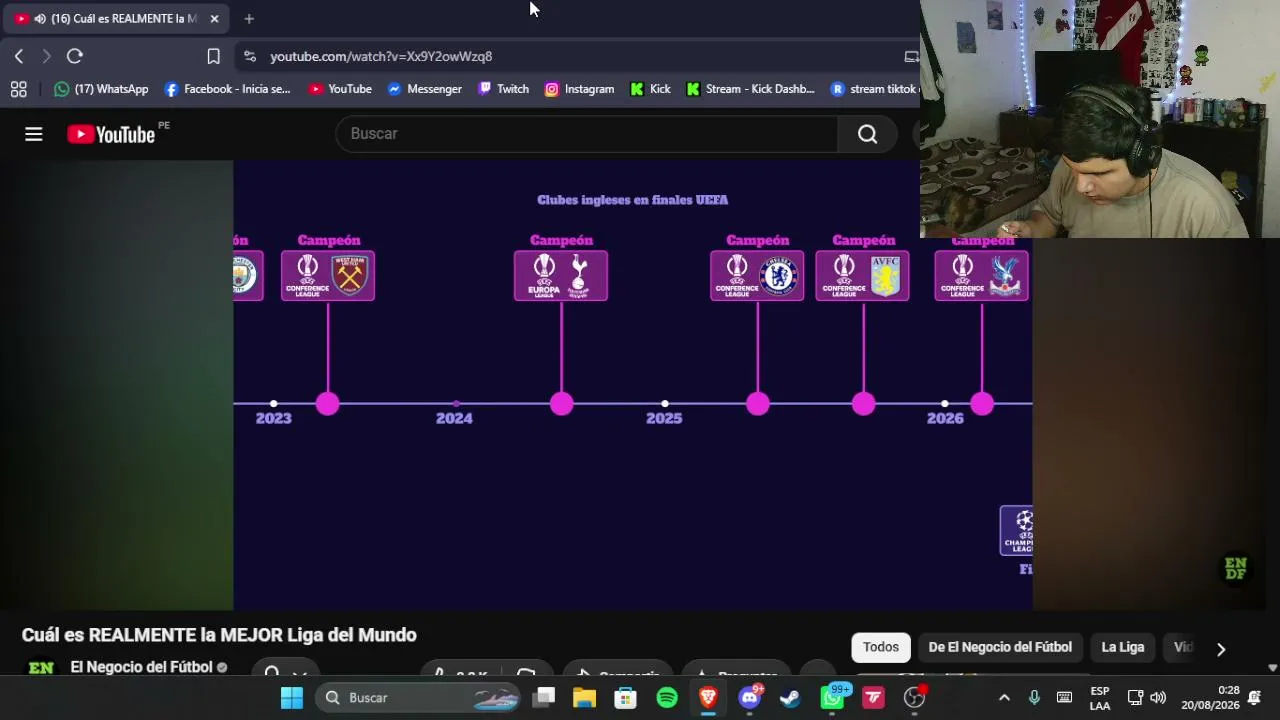Viewport: 1280px width, 720px height.
Task: Click the taskbar Buscar search box
Action: 418,698
